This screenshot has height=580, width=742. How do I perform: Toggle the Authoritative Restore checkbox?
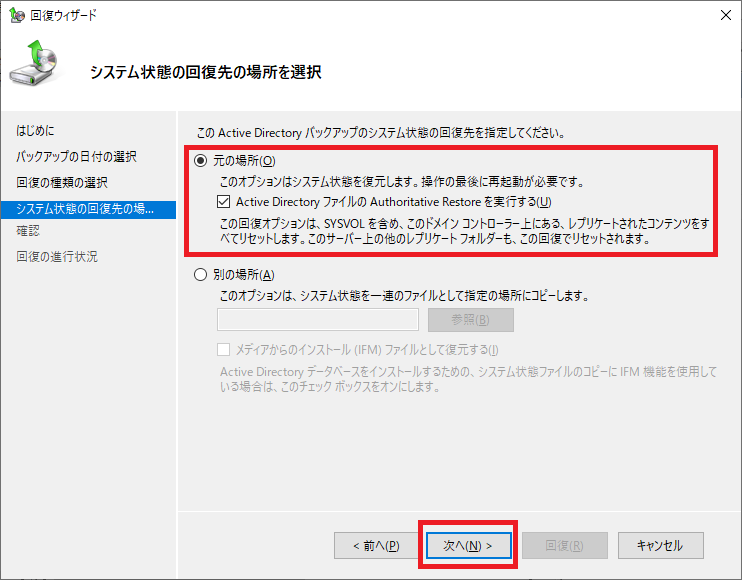click(224, 201)
